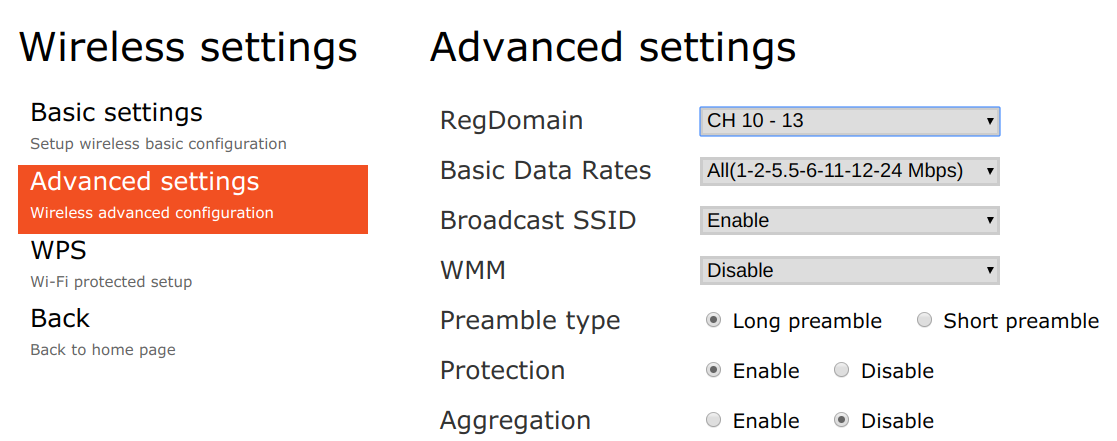The height and width of the screenshot is (441, 1117).
Task: Open the RegDomain dropdown
Action: 849,121
